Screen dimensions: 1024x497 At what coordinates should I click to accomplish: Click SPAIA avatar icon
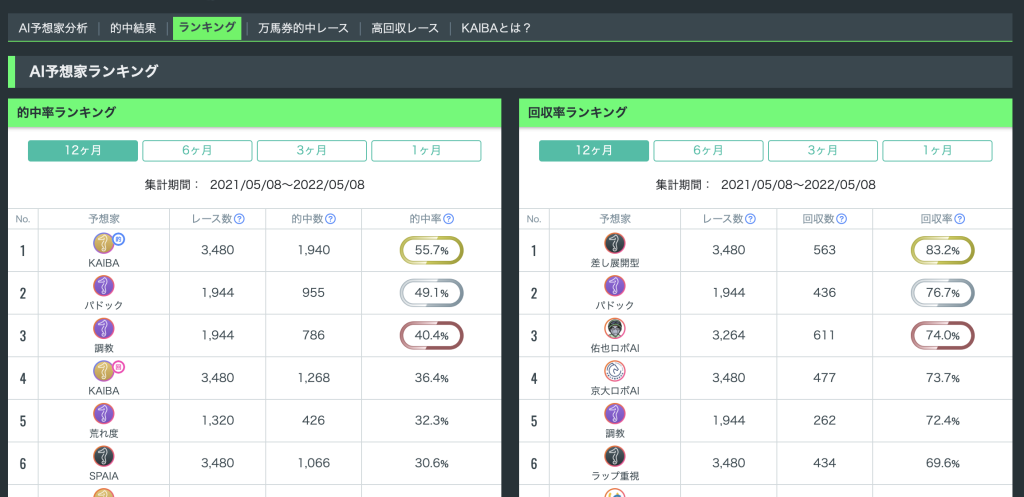[x=104, y=457]
